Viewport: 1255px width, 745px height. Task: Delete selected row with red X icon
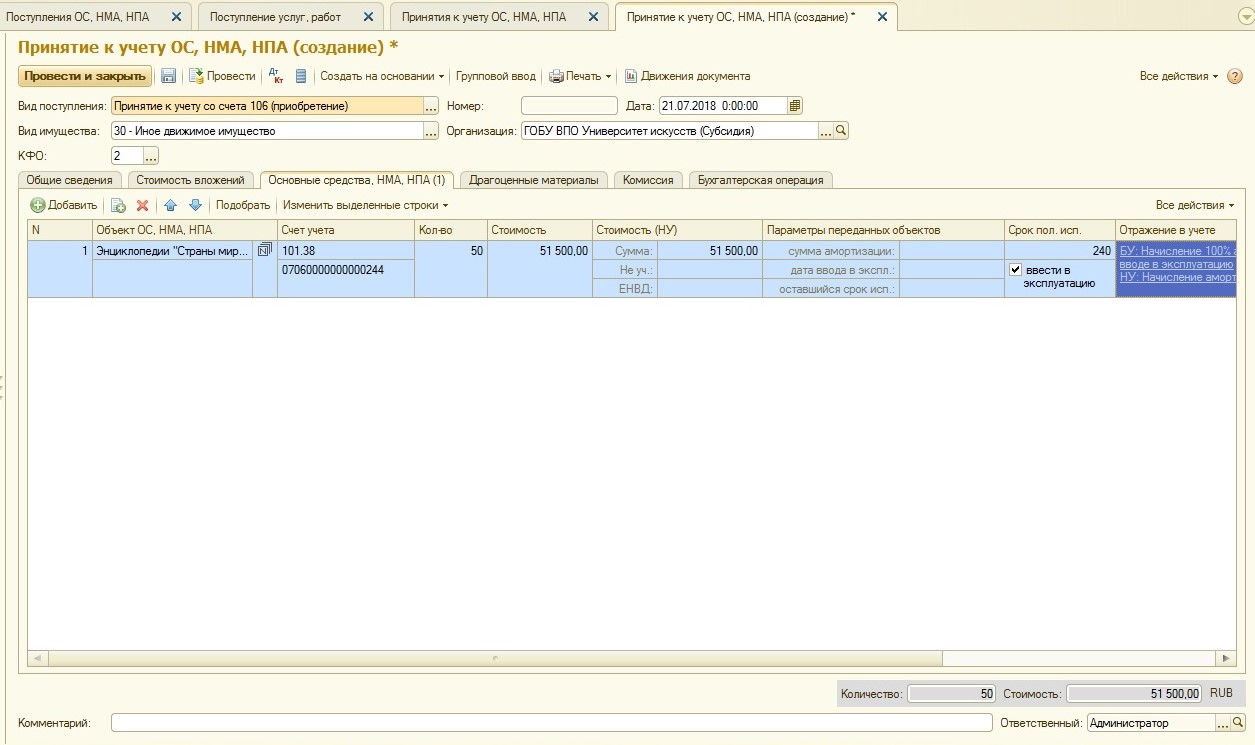[142, 205]
